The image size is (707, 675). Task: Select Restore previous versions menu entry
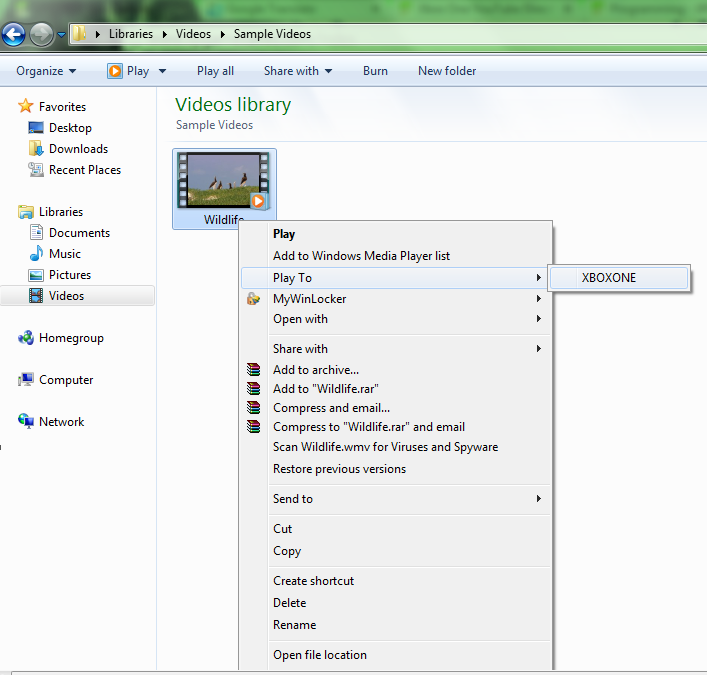pyautogui.click(x=339, y=469)
